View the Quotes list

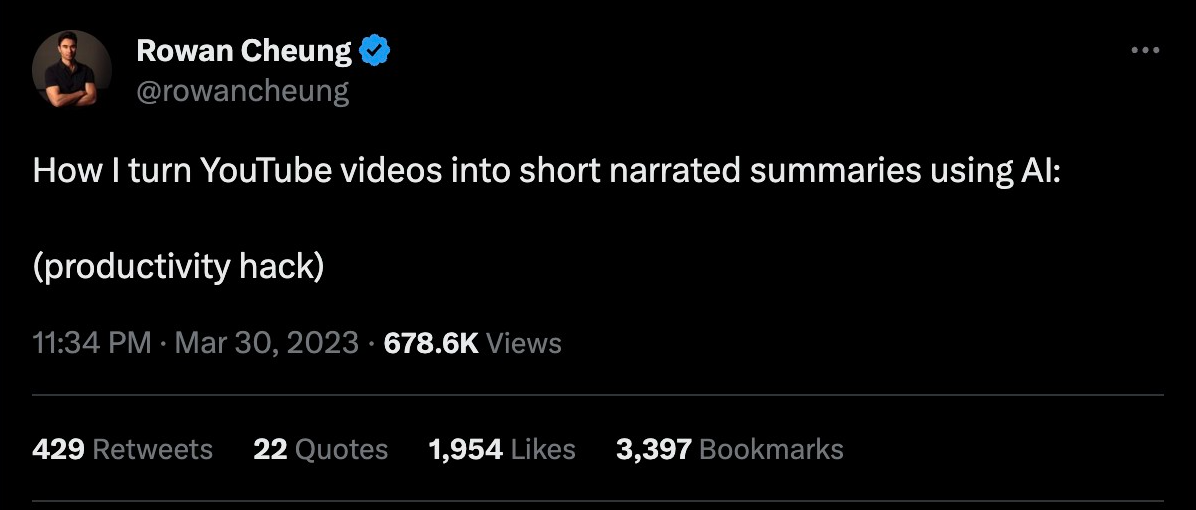pyautogui.click(x=342, y=449)
